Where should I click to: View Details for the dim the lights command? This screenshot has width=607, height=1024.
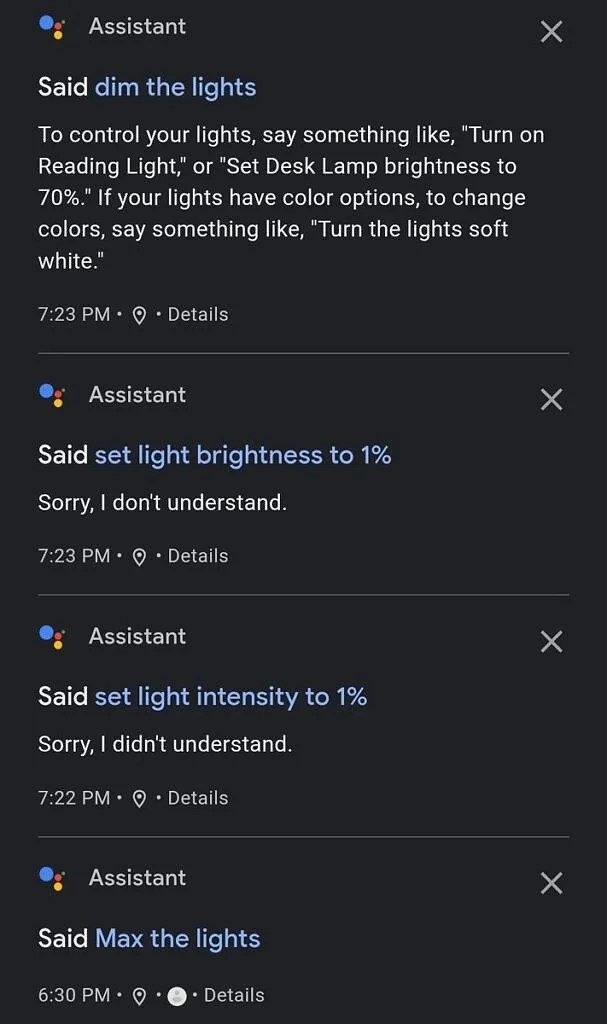click(x=198, y=314)
